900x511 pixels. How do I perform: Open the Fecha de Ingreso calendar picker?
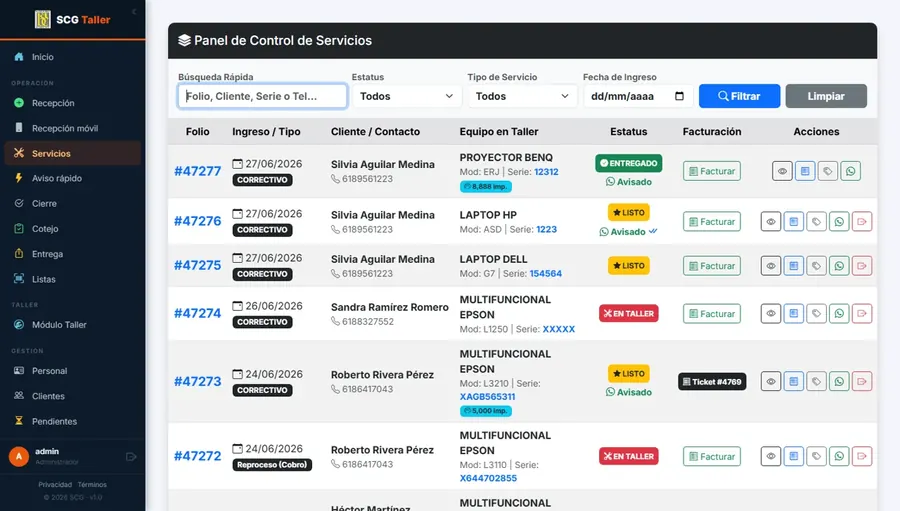(680, 96)
